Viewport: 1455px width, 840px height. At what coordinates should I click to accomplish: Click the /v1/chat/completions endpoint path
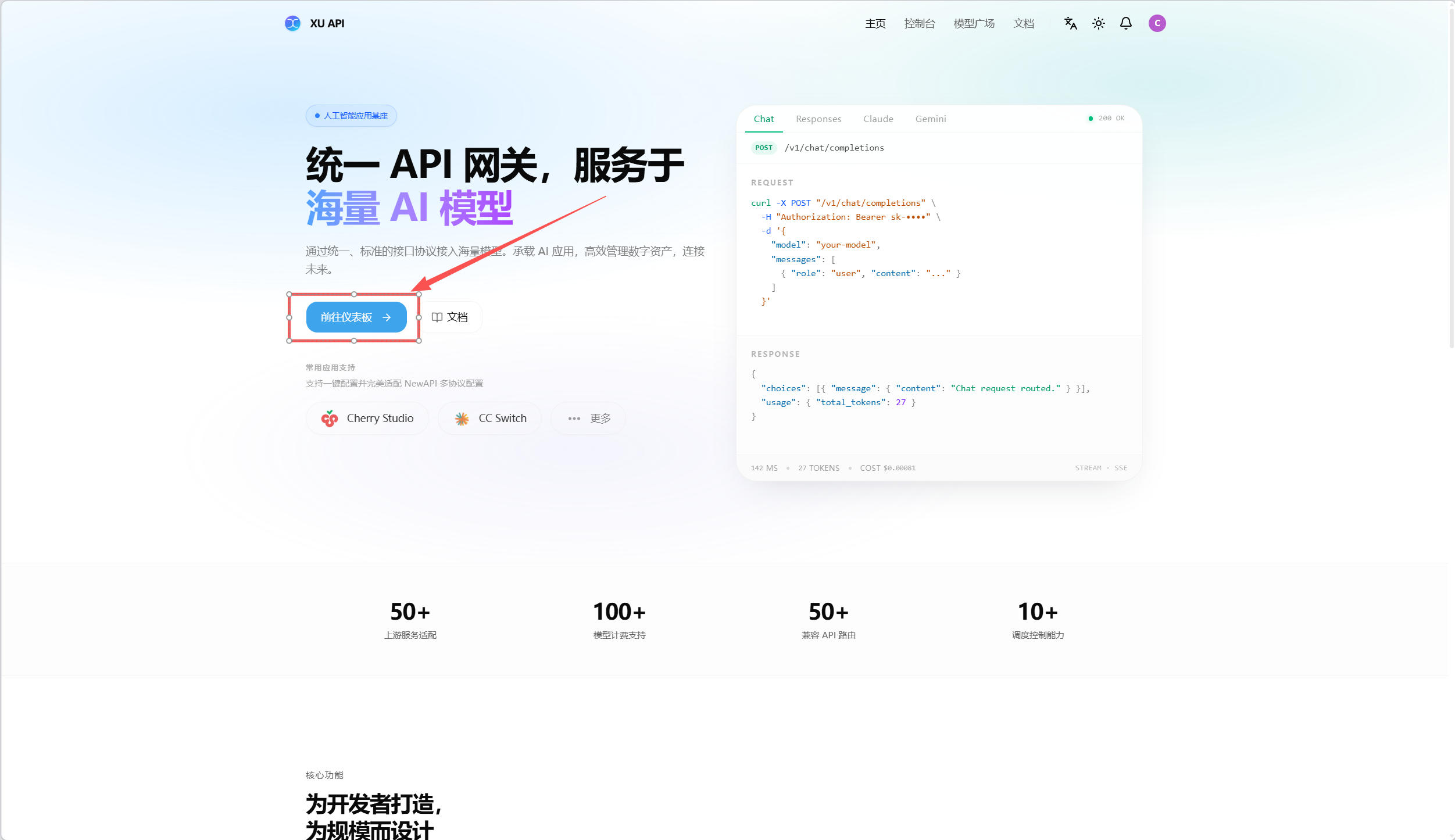(834, 148)
